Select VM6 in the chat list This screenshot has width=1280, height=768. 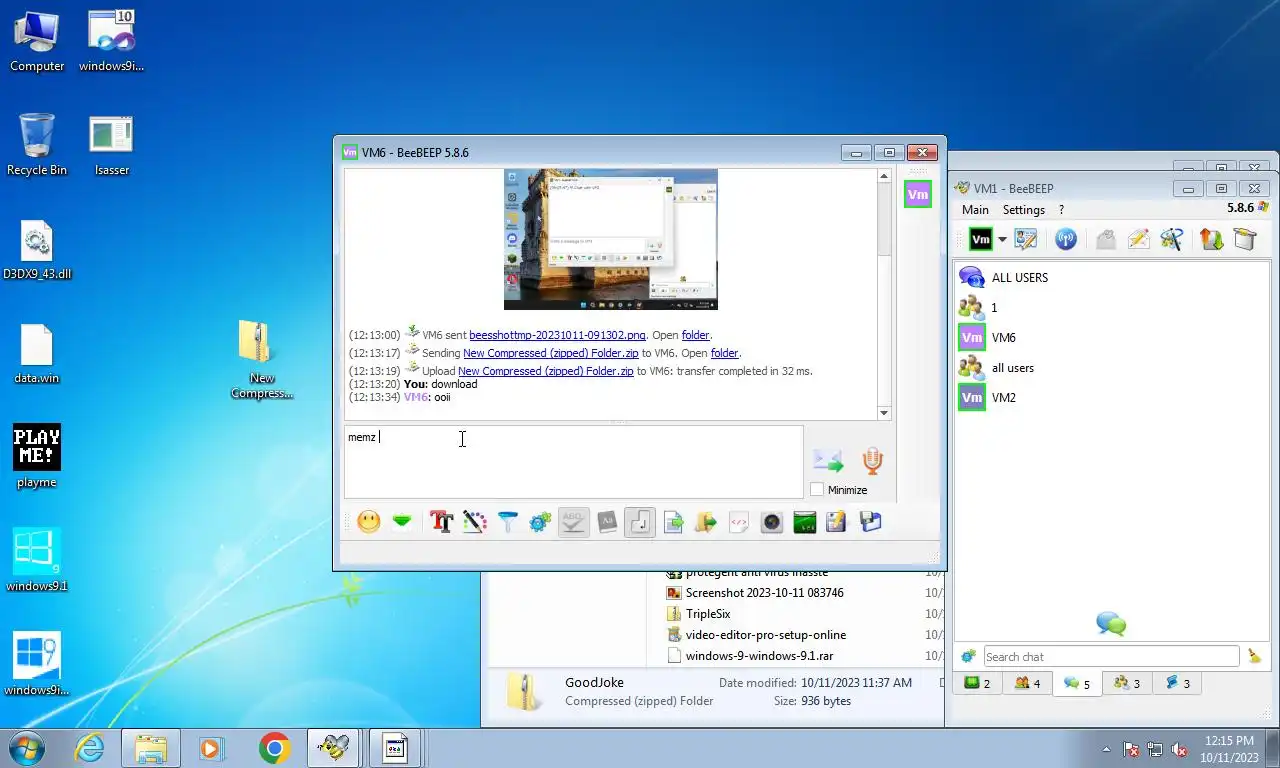tap(1110, 337)
